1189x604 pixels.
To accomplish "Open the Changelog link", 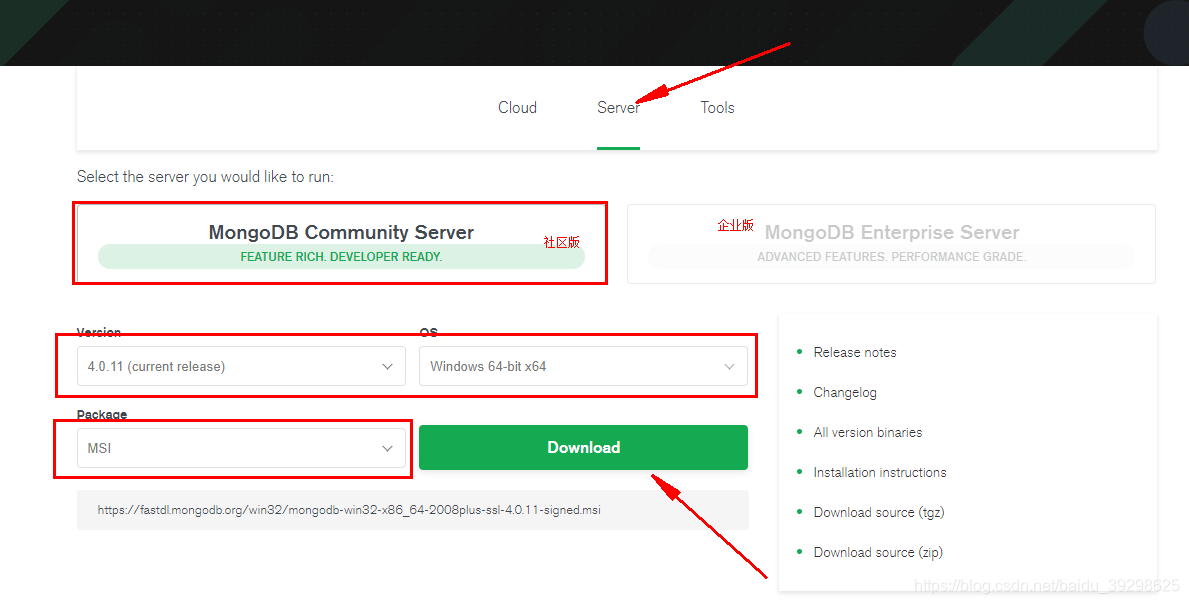I will (x=845, y=393).
